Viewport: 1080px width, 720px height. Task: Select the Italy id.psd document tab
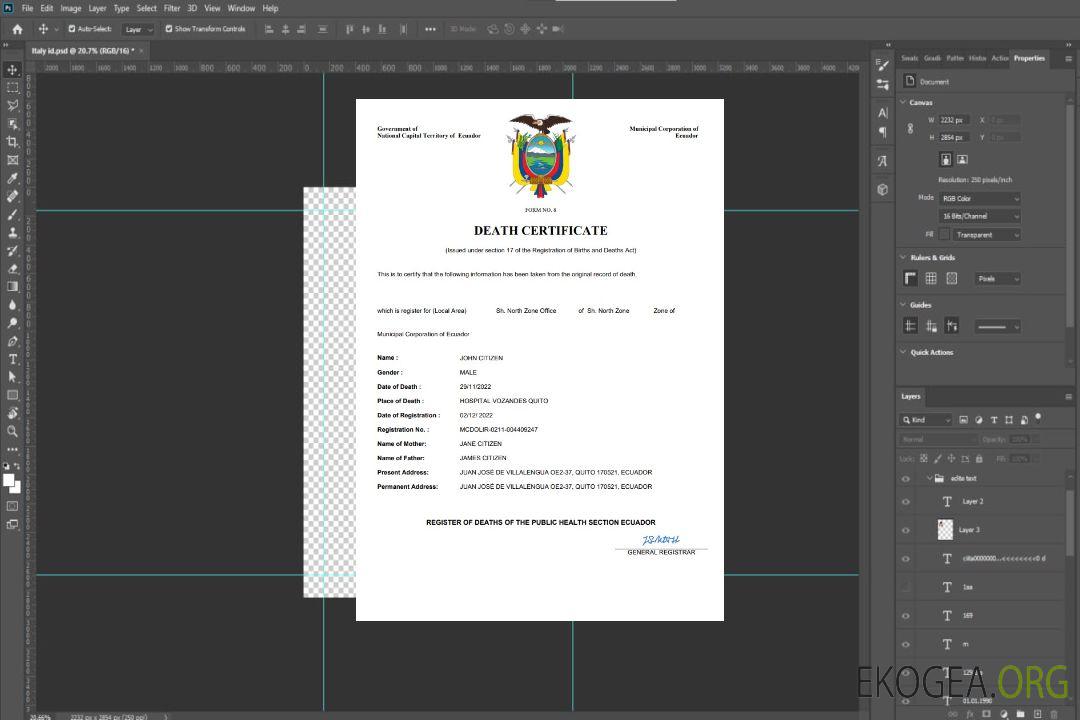83,51
